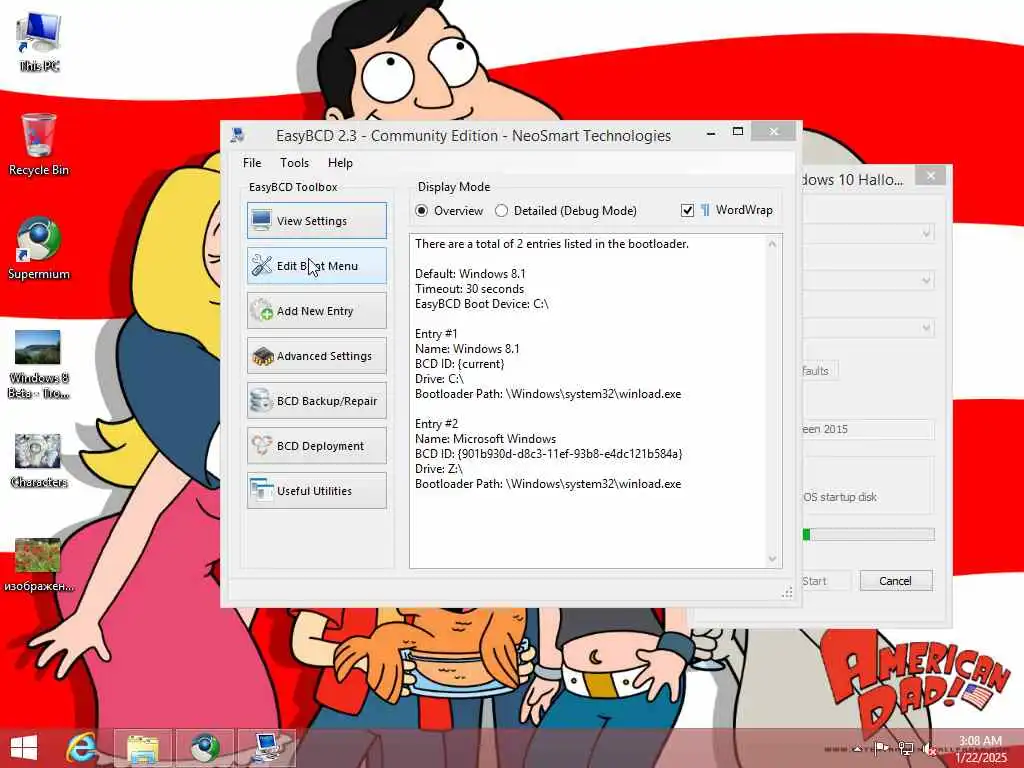
Task: Open File Explorer from taskbar
Action: 143,748
